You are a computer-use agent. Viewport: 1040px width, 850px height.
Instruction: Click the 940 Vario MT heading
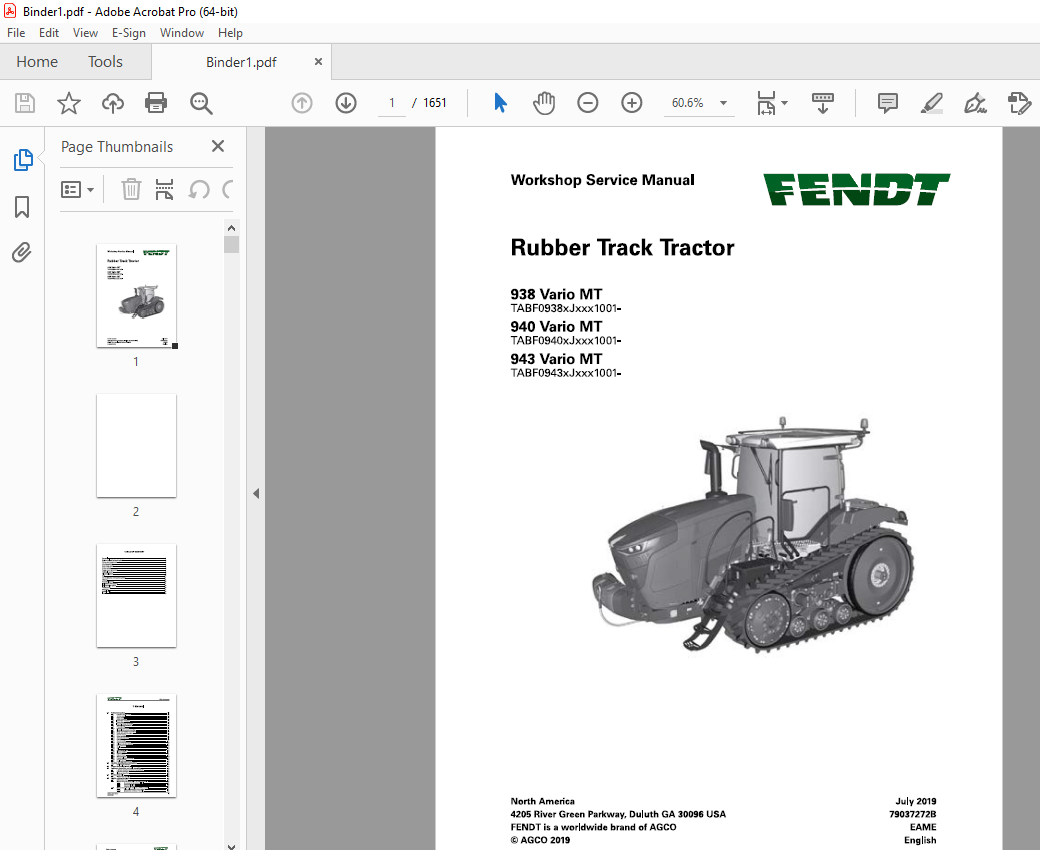click(x=556, y=327)
